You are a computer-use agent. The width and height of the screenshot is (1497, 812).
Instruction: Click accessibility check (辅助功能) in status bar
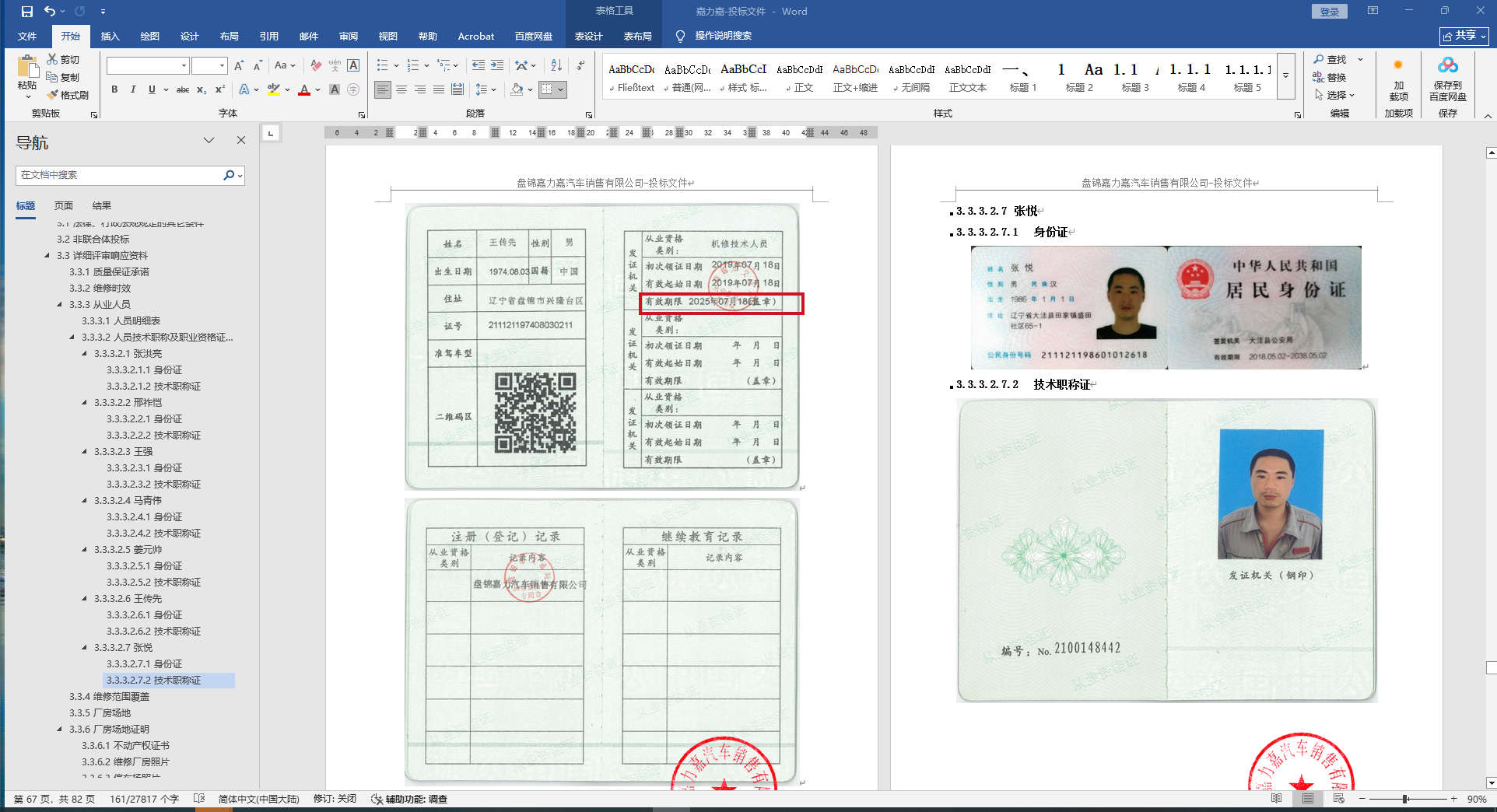(409, 799)
